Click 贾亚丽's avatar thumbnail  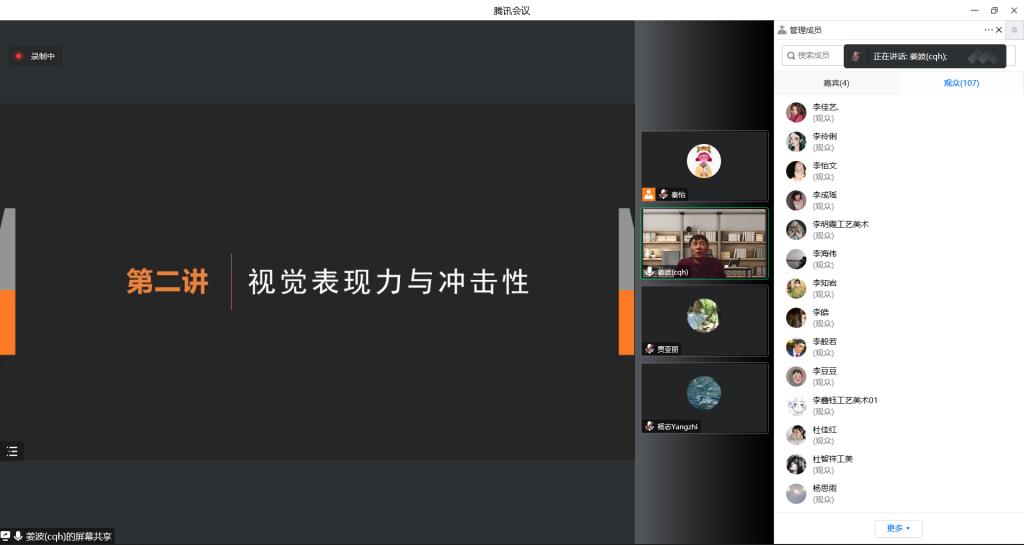tap(703, 315)
